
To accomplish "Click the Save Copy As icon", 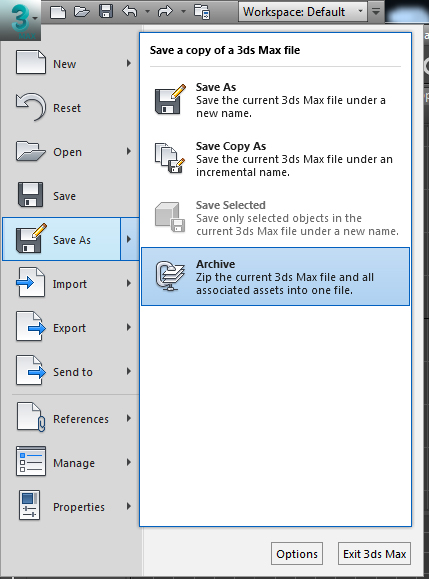I will pos(170,158).
